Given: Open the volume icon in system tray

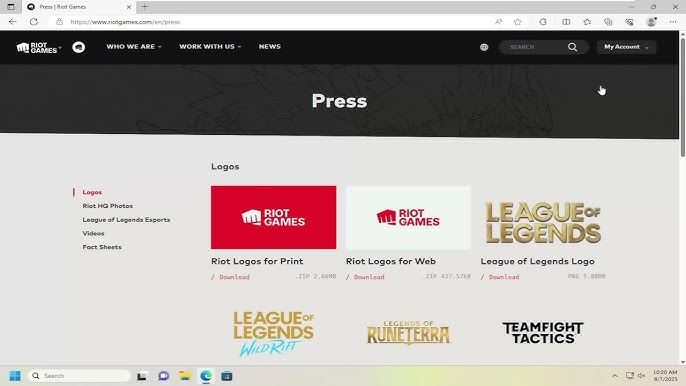Looking at the screenshot, I should tap(641, 376).
